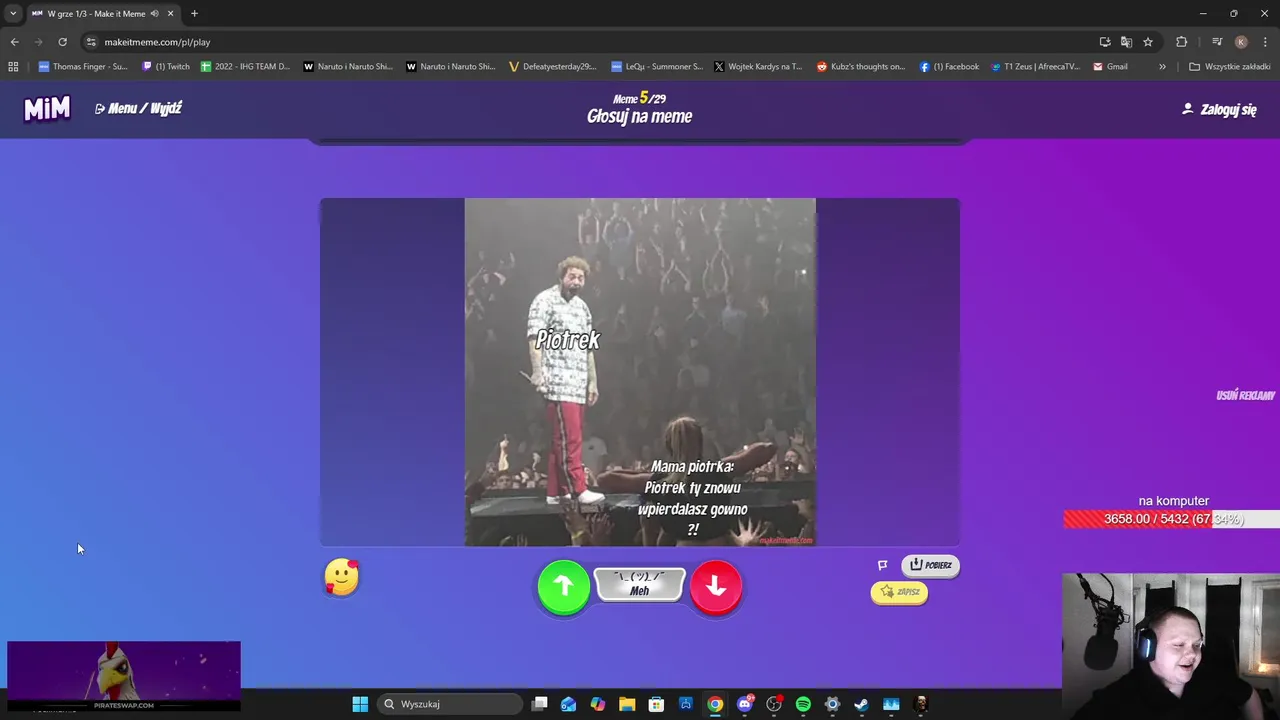Open T1 Zeus AfreecaTV bookmark
This screenshot has width=1280, height=720.
pos(1036,67)
